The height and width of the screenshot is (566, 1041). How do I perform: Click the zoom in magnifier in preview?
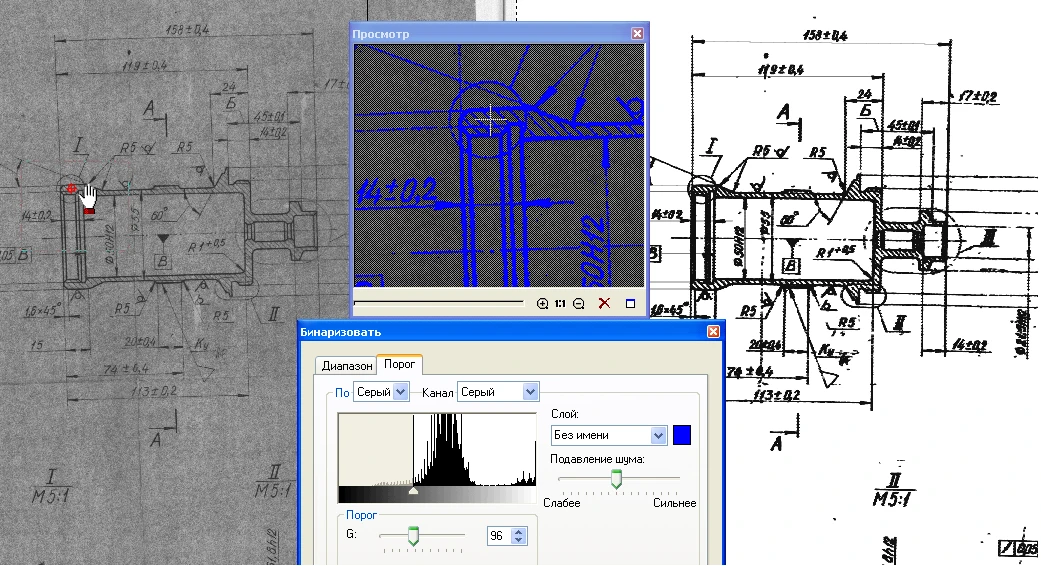(542, 304)
